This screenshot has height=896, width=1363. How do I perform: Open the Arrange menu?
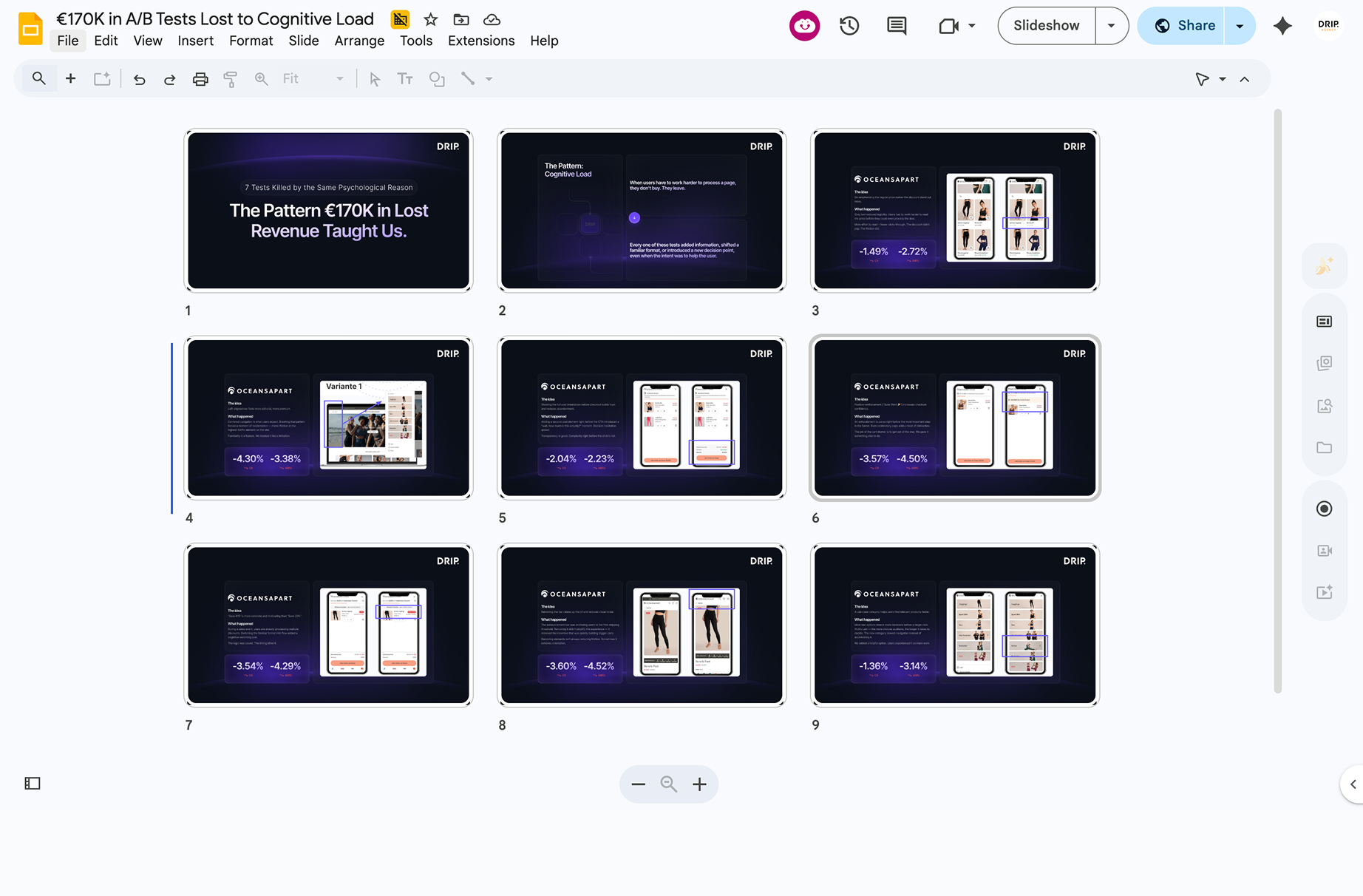(x=359, y=41)
